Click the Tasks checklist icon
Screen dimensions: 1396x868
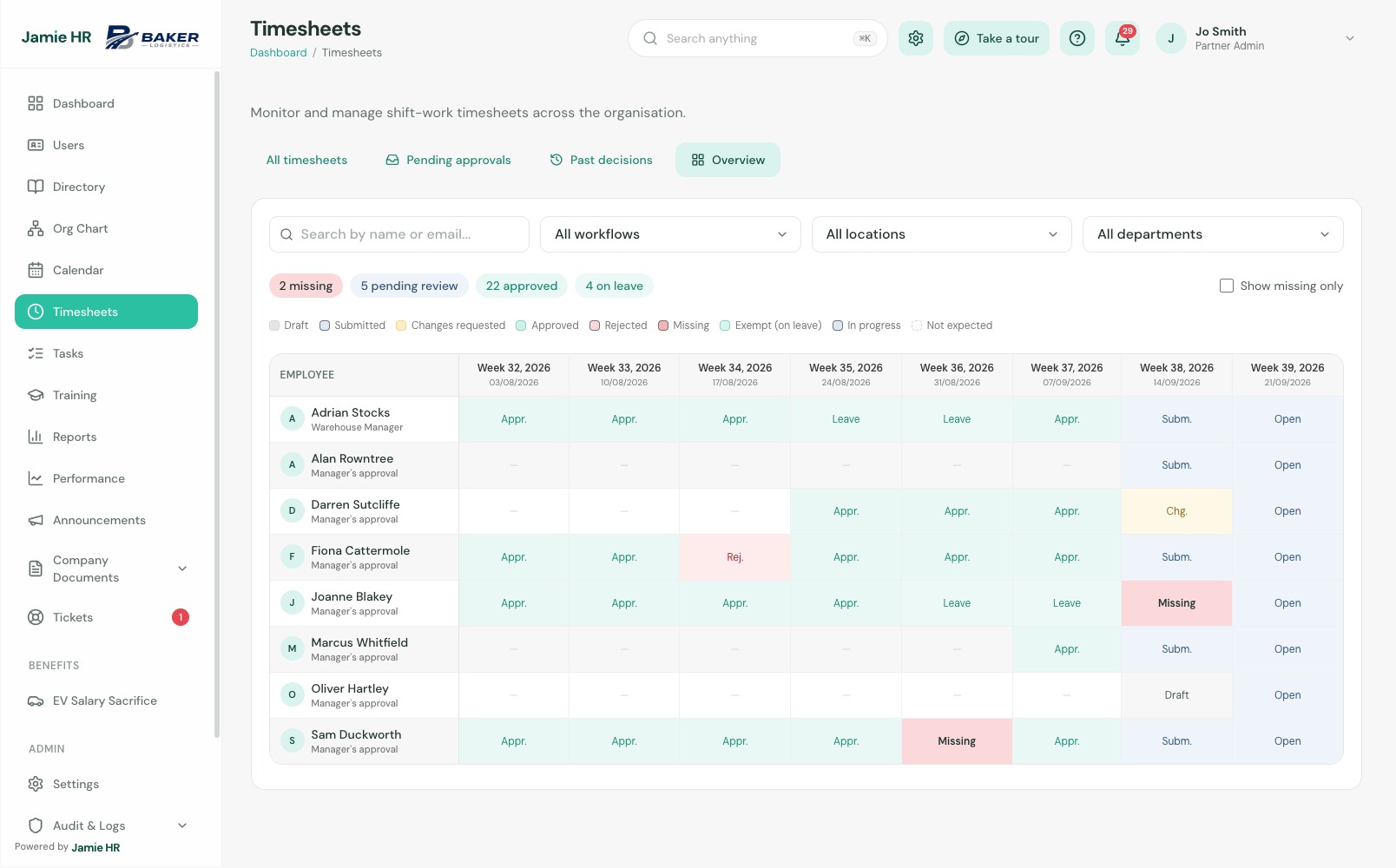36,353
